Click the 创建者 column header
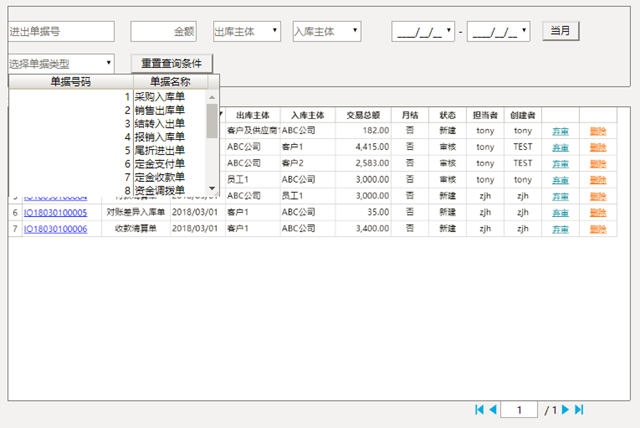640x428 pixels. point(523,115)
